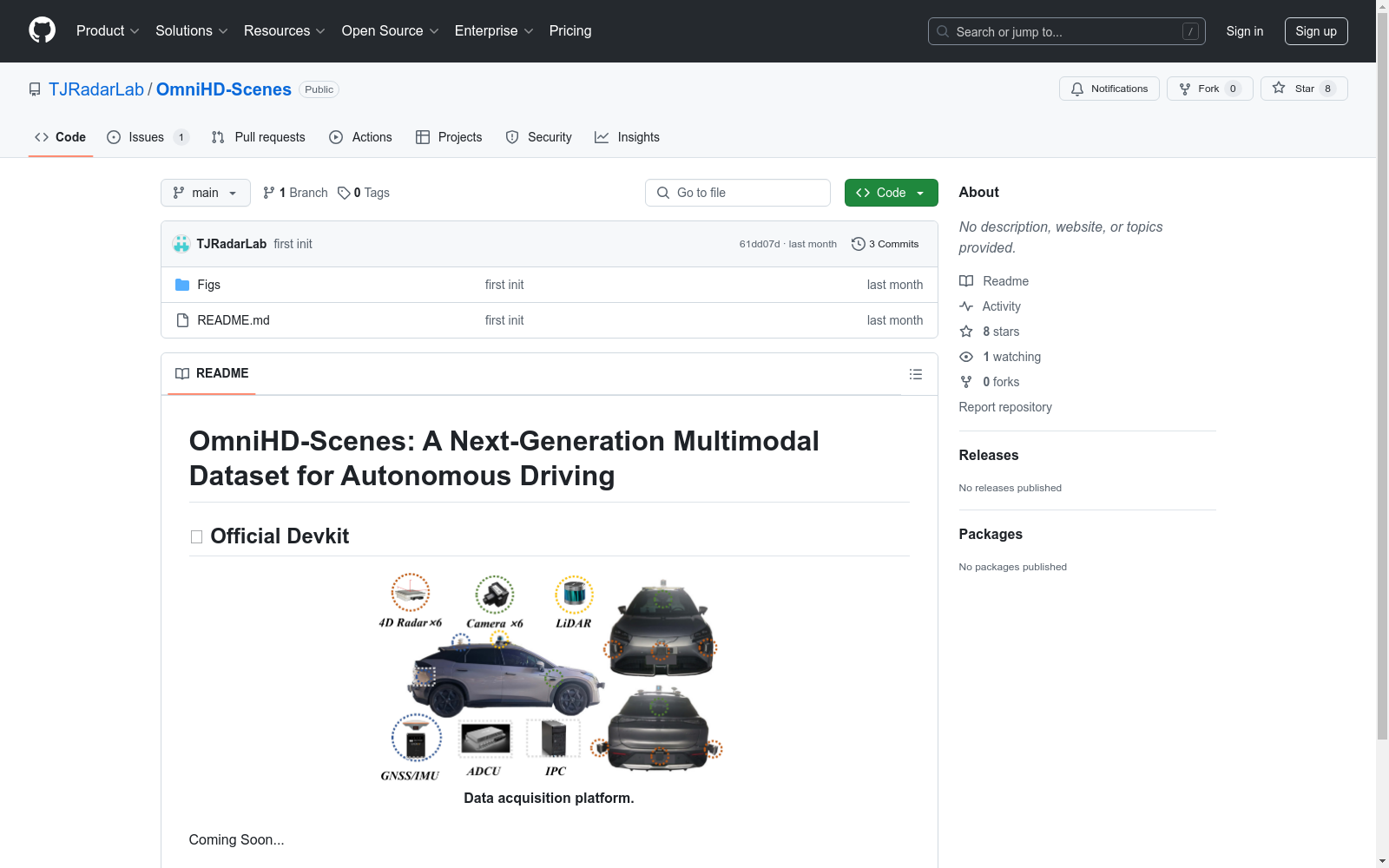Image resolution: width=1389 pixels, height=868 pixels.
Task: View the 0 Tags list
Action: click(x=364, y=193)
